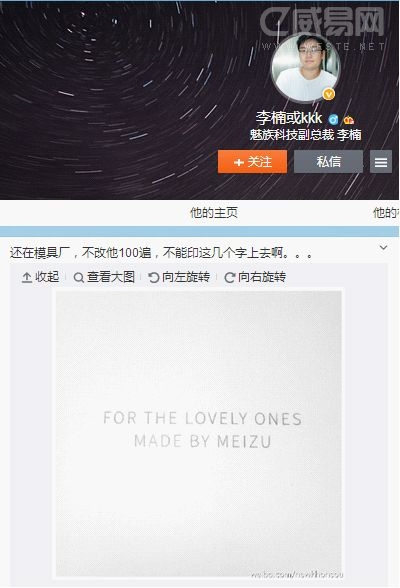Click the upward arrow collapse icon
Viewport: 400px width, 588px height.
pyautogui.click(x=27, y=278)
